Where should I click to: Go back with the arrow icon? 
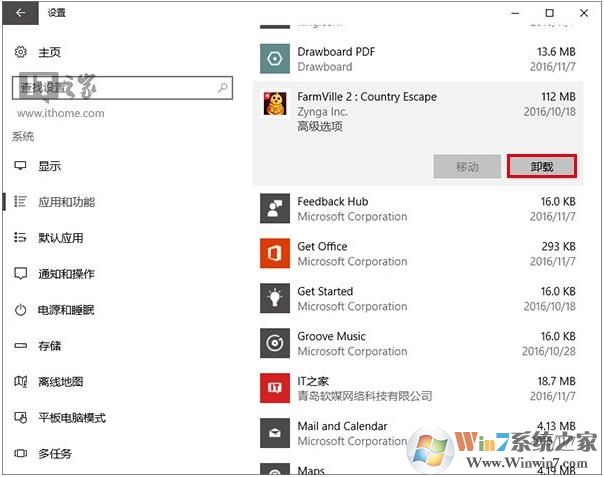click(20, 13)
